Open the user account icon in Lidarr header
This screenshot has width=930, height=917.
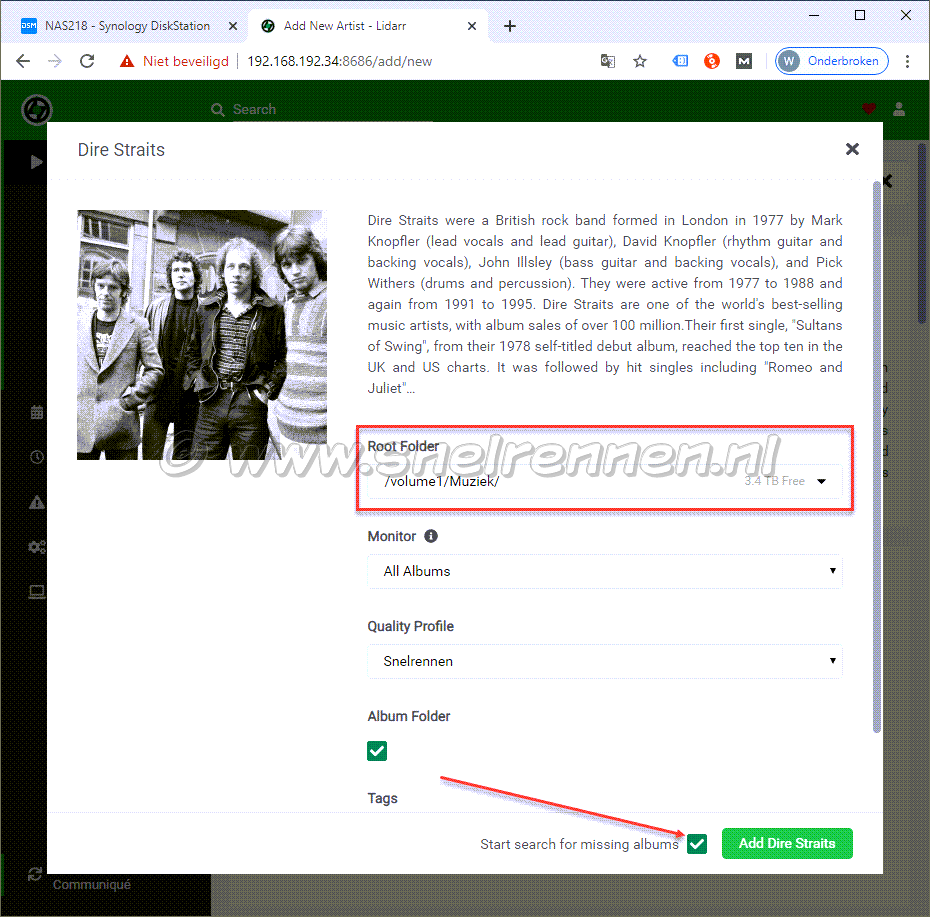click(899, 109)
